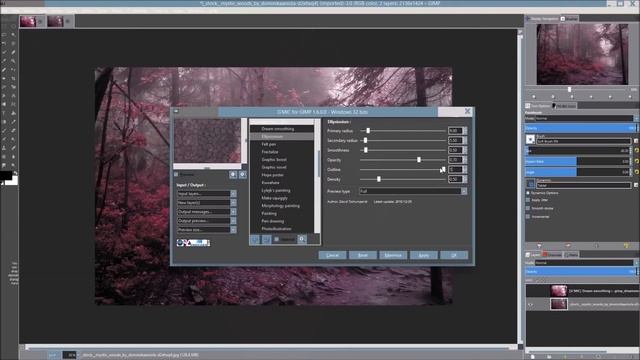
Task: Select the Text tool in toolbox
Action: point(4,113)
